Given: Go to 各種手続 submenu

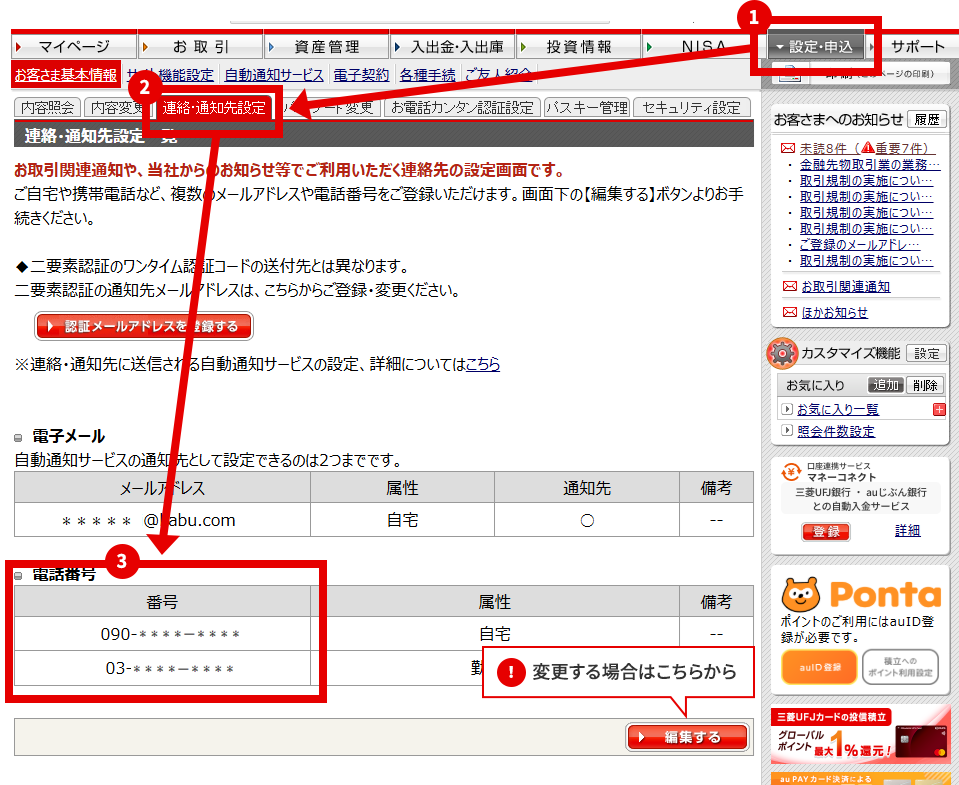Looking at the screenshot, I should tap(427, 75).
